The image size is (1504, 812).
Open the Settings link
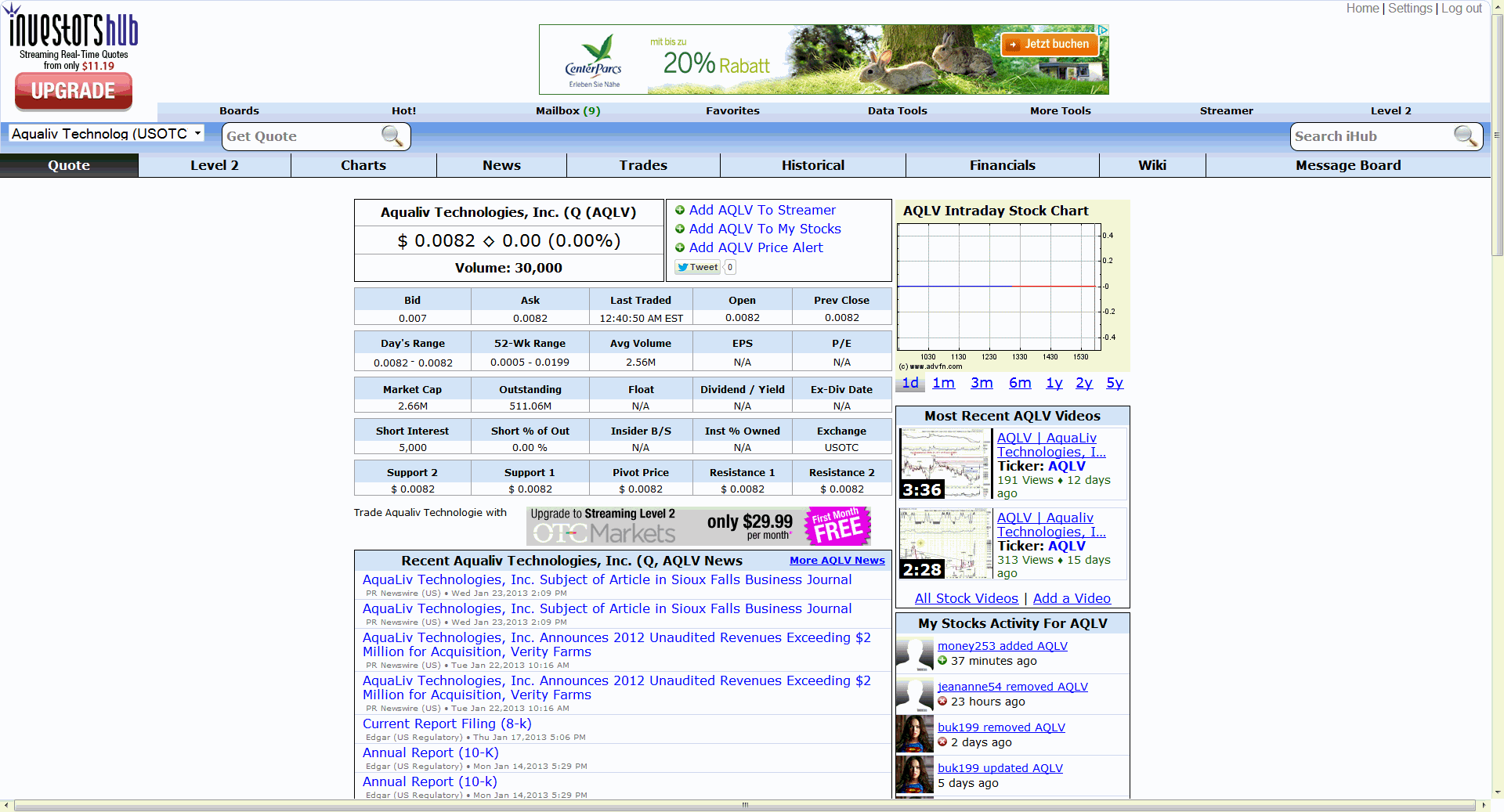point(1410,9)
